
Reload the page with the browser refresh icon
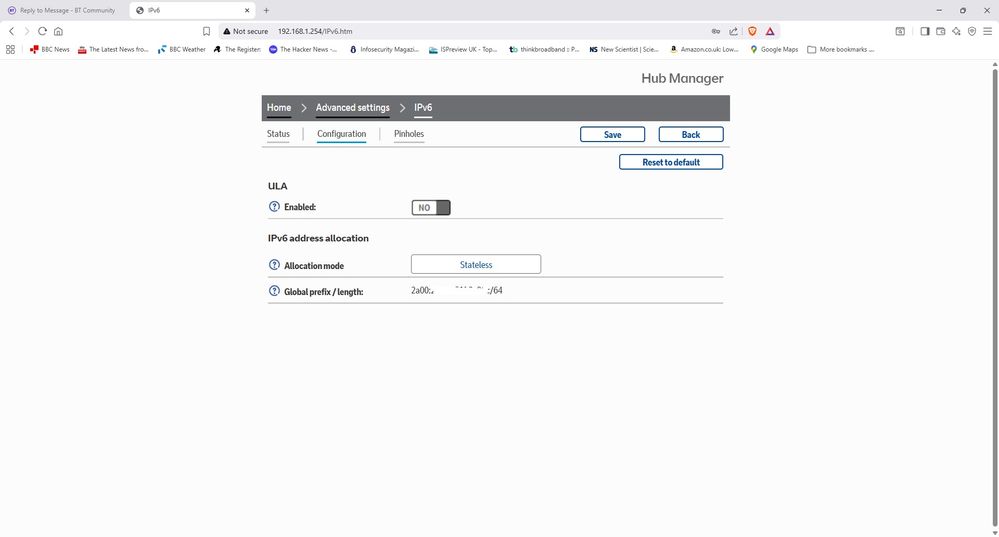pos(42,31)
